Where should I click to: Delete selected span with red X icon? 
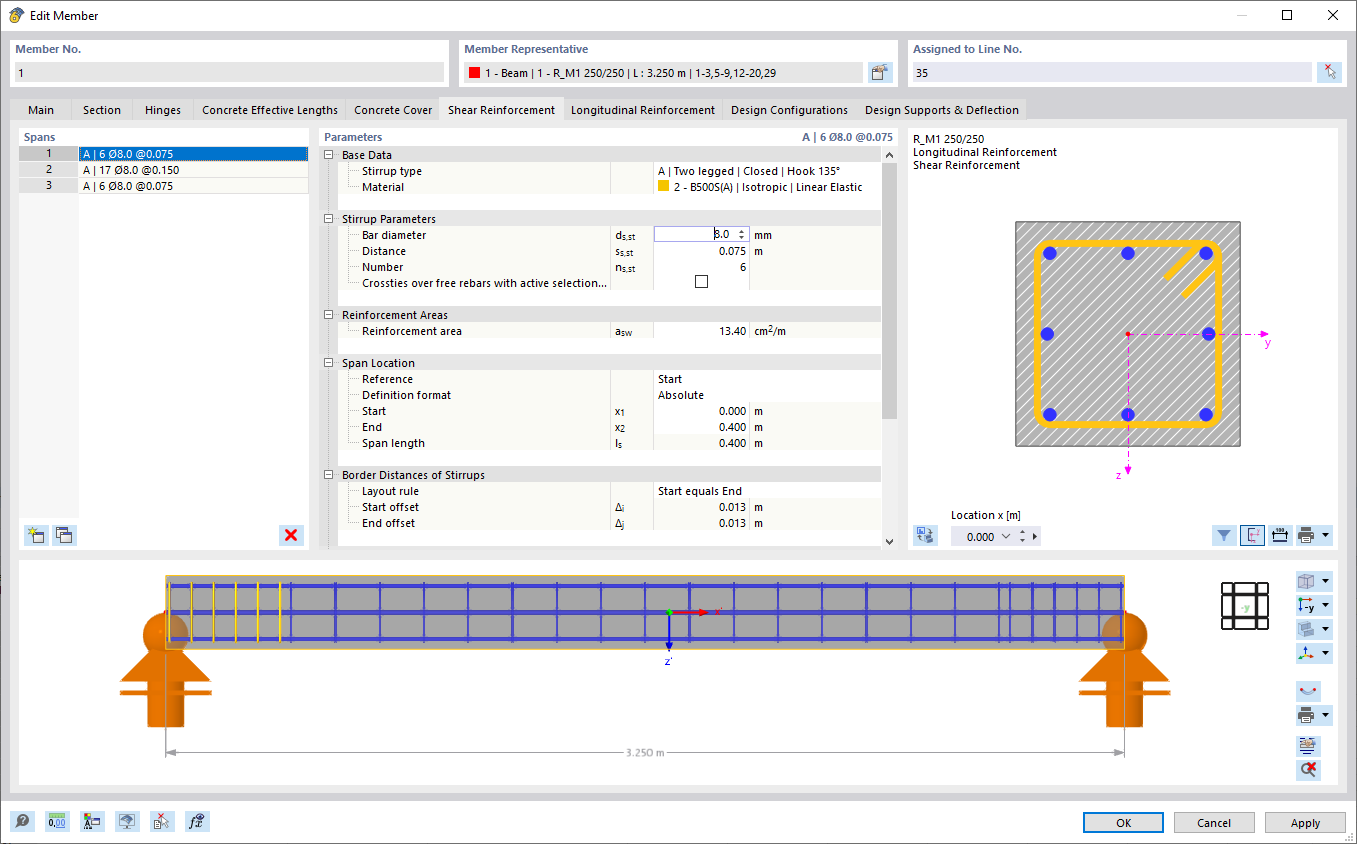pos(291,535)
